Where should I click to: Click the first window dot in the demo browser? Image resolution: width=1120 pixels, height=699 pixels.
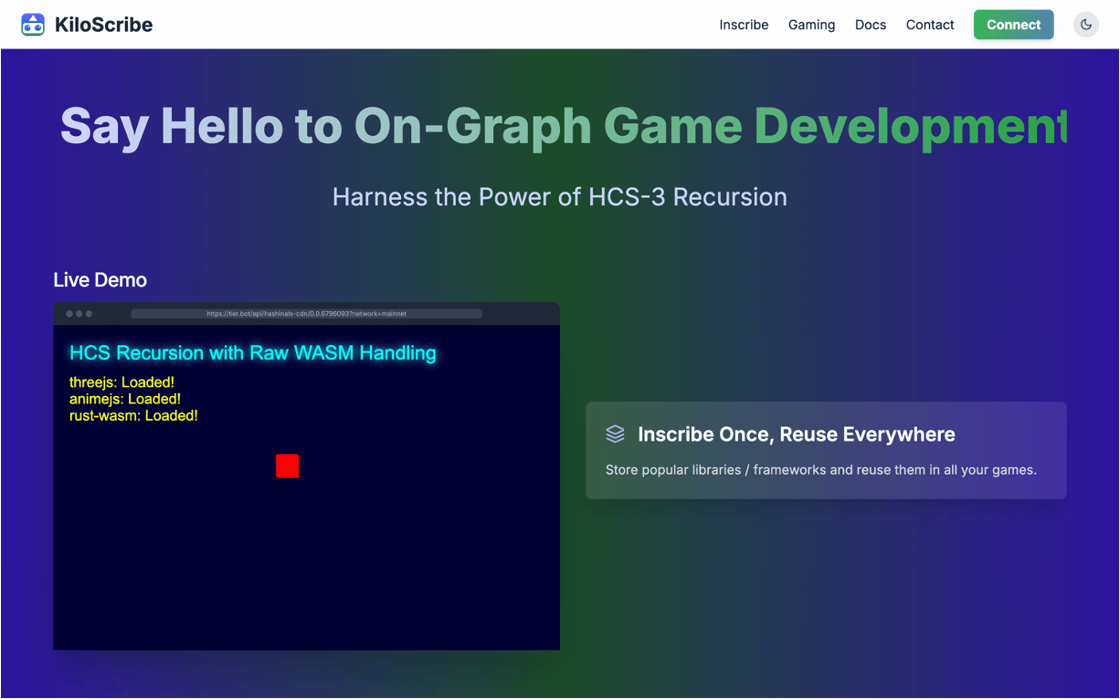[x=69, y=313]
